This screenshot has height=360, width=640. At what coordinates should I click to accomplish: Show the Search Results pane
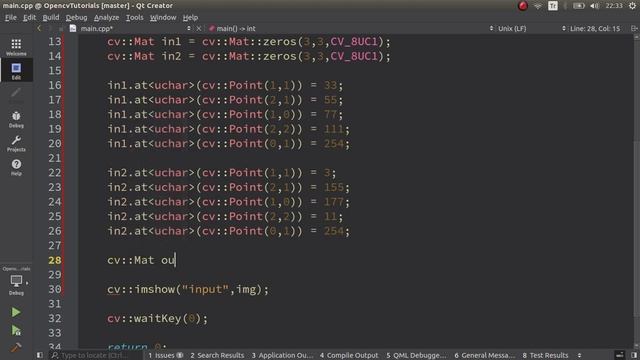pos(217,356)
